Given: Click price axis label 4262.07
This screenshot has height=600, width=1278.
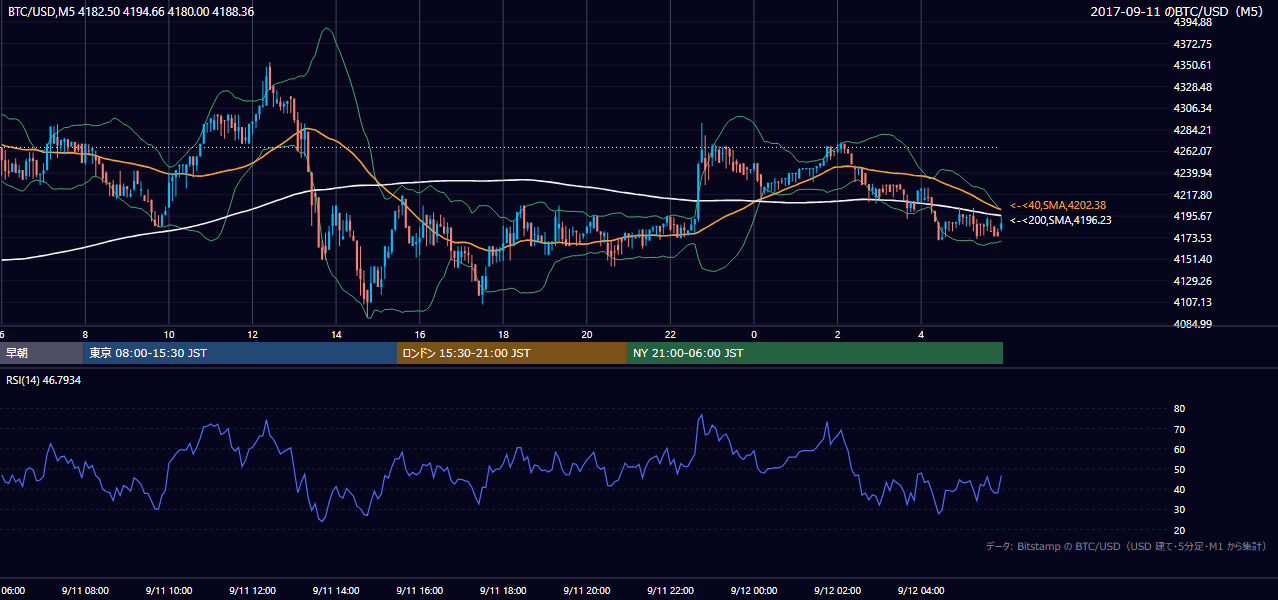Looking at the screenshot, I should (x=1193, y=151).
